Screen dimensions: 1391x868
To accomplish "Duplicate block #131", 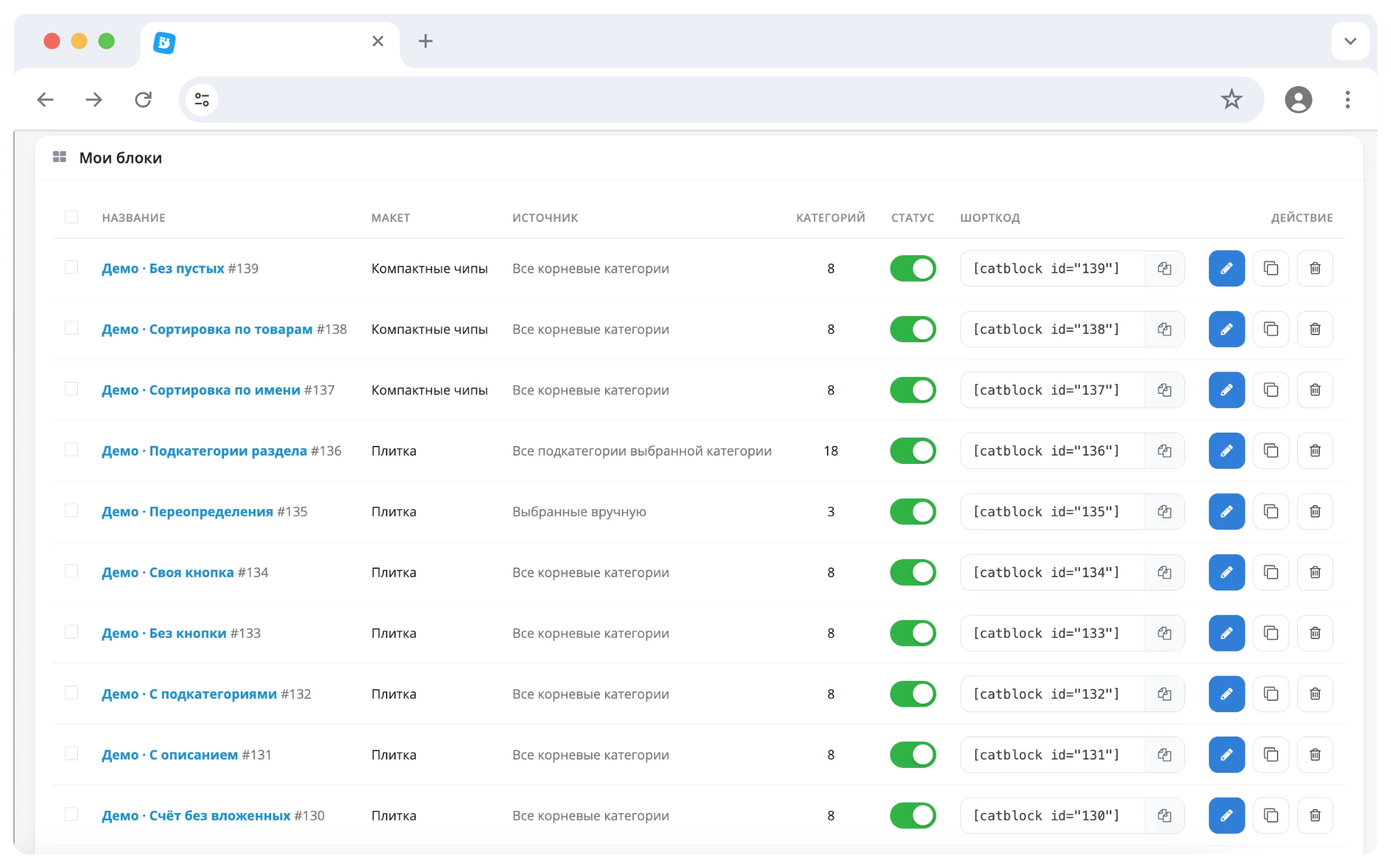I will (1271, 755).
